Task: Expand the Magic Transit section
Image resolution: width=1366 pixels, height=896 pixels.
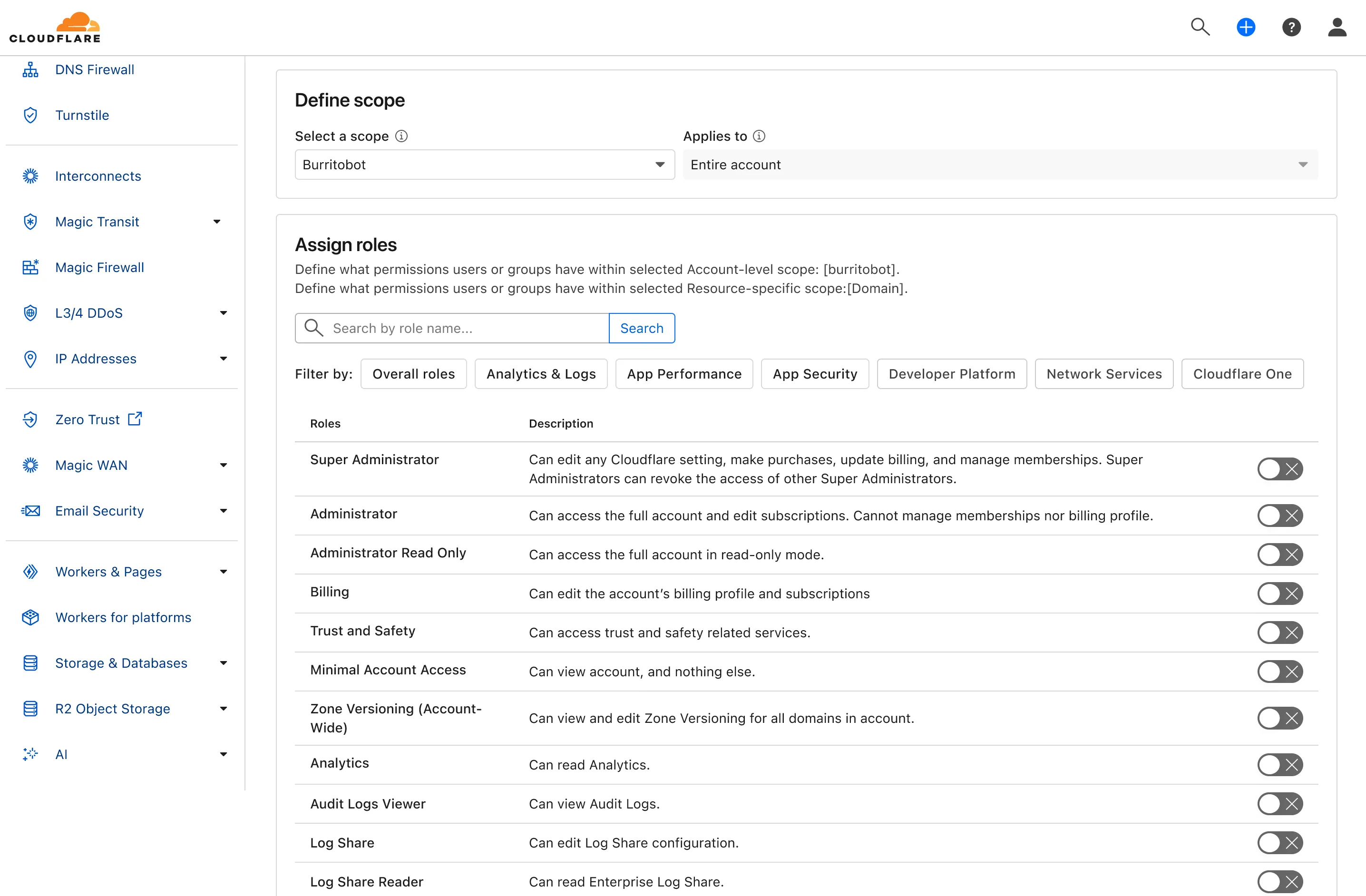Action: [x=216, y=221]
